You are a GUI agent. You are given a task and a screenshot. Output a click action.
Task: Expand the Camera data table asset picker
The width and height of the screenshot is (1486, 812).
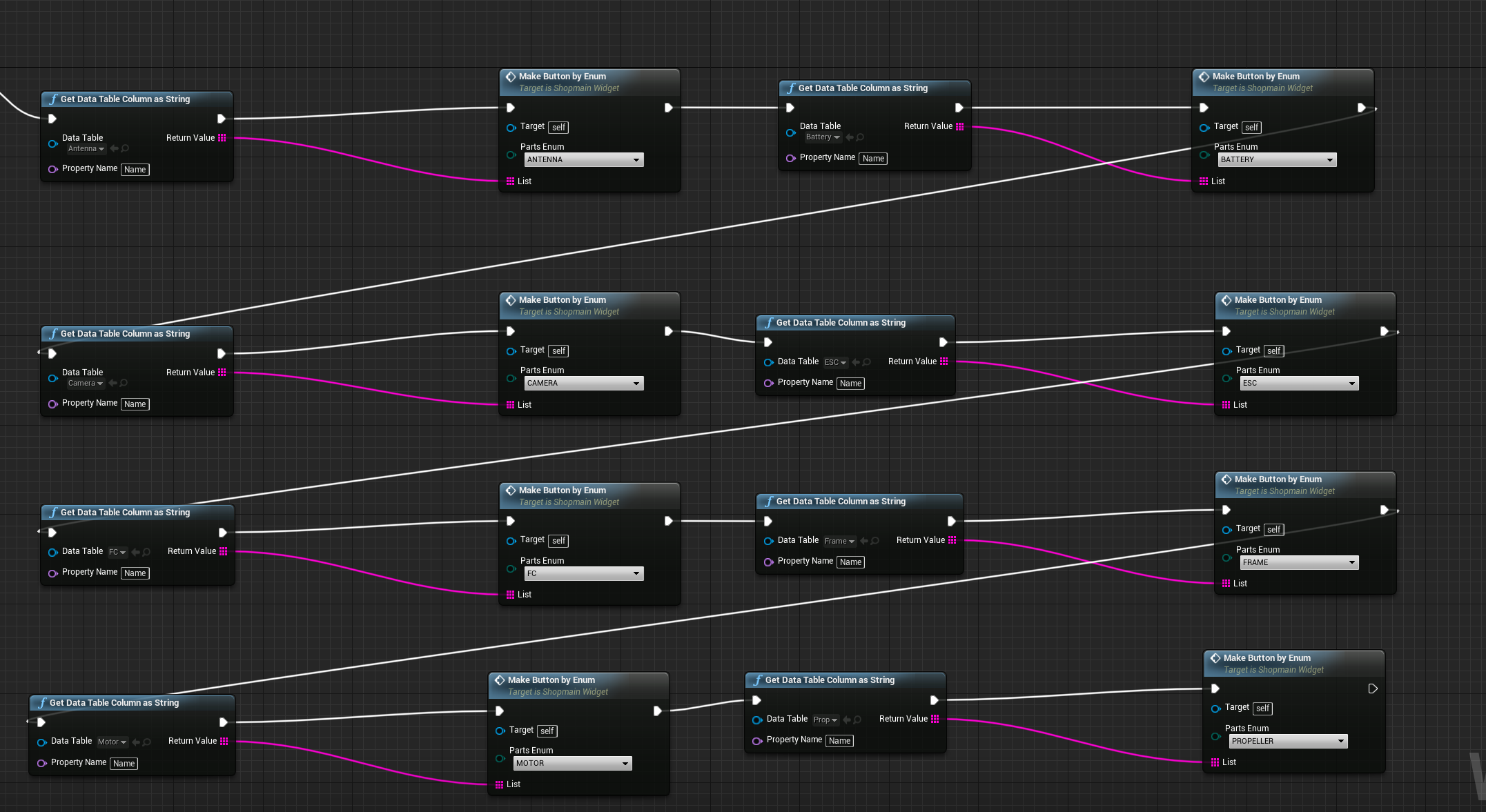[x=86, y=384]
